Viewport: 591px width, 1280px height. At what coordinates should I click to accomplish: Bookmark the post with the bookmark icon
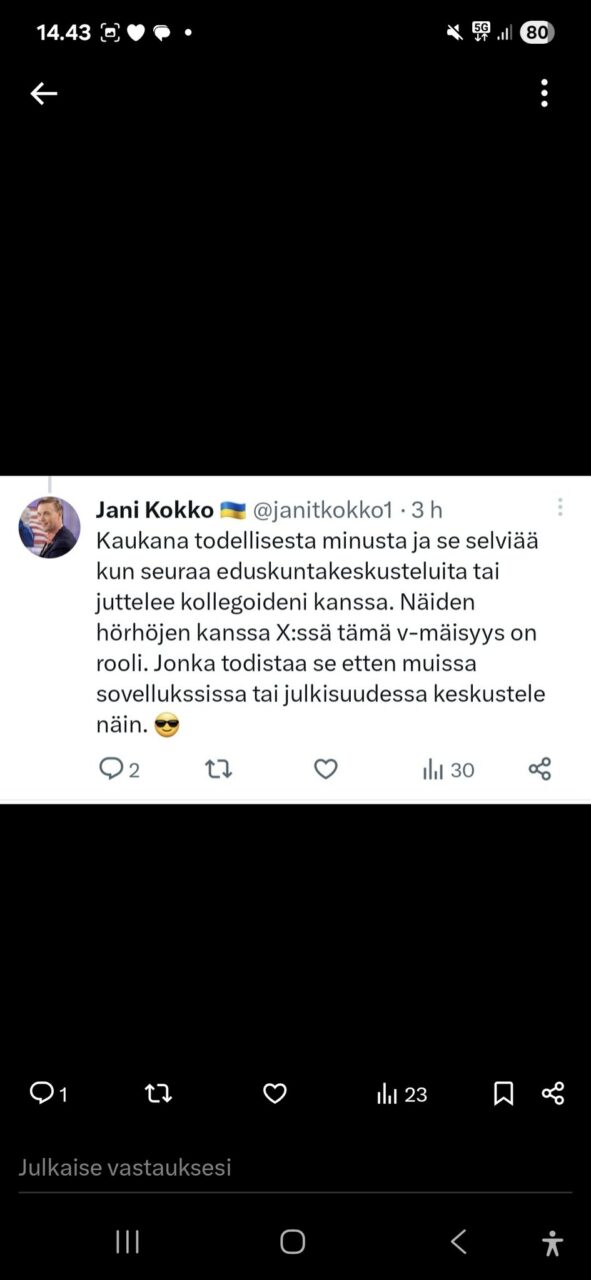(x=504, y=1094)
